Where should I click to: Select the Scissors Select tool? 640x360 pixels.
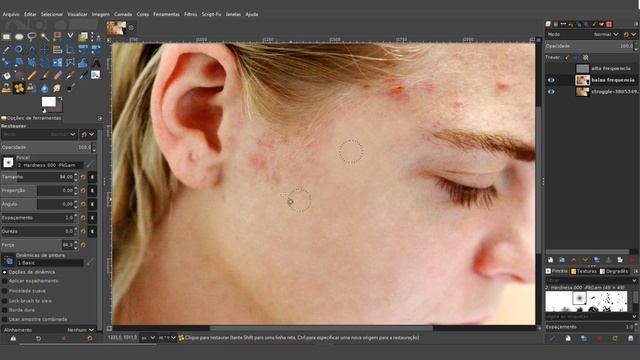[x=70, y=37]
